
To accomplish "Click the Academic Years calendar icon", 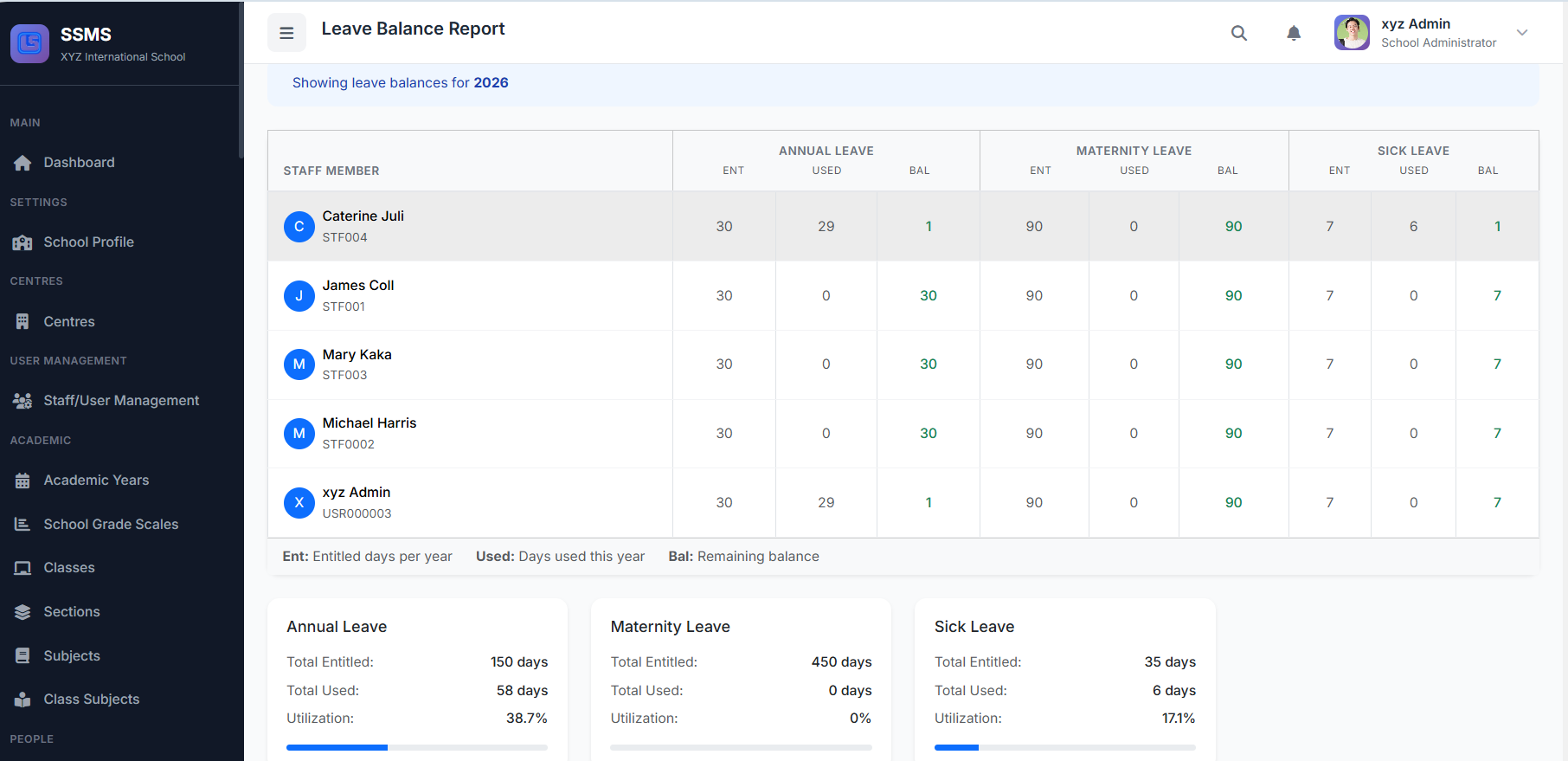I will click(22, 480).
